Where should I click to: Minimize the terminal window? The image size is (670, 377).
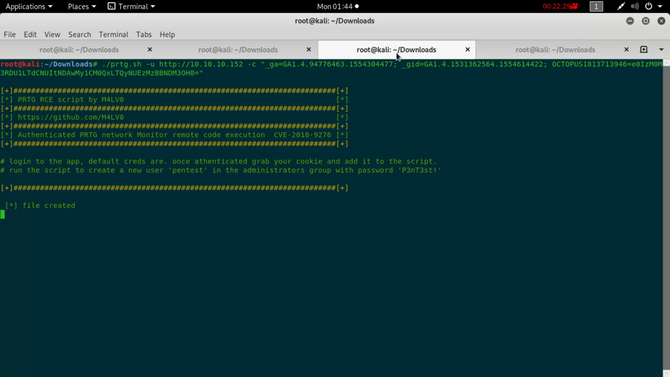(x=630, y=21)
